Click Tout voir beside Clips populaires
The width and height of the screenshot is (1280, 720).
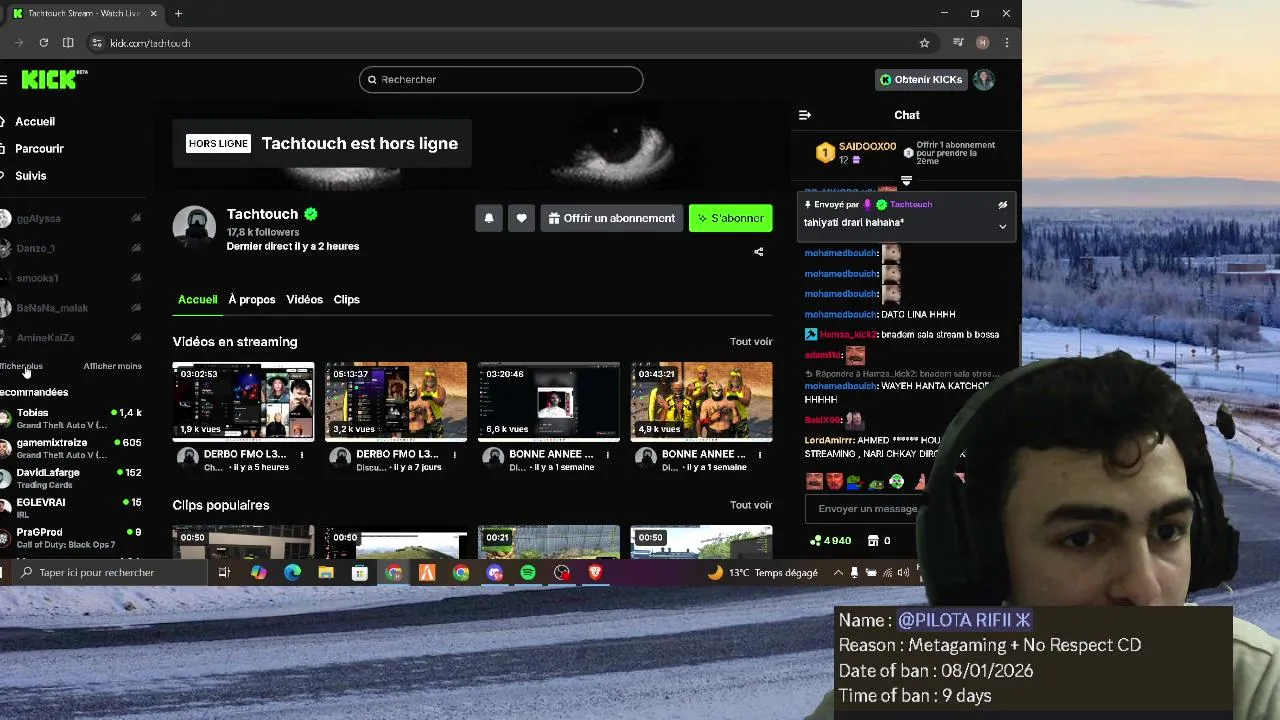(751, 505)
